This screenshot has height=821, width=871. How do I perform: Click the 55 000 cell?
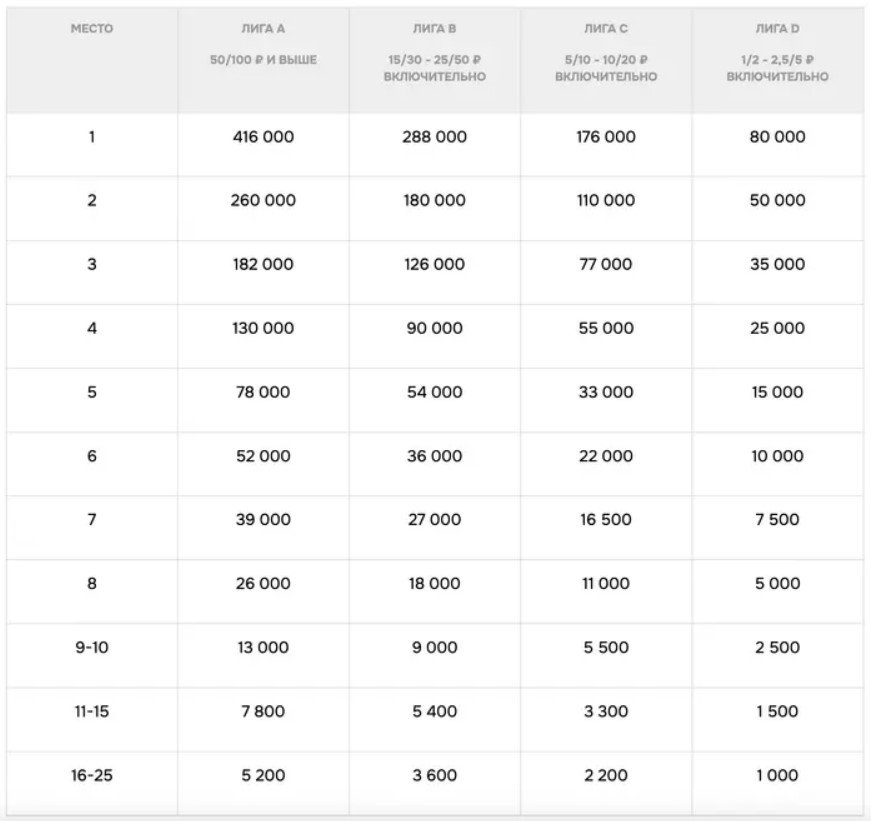pyautogui.click(x=606, y=328)
